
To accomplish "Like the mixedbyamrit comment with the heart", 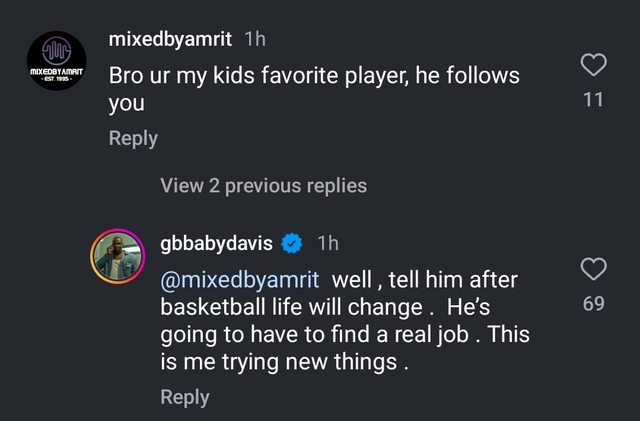I will point(593,65).
